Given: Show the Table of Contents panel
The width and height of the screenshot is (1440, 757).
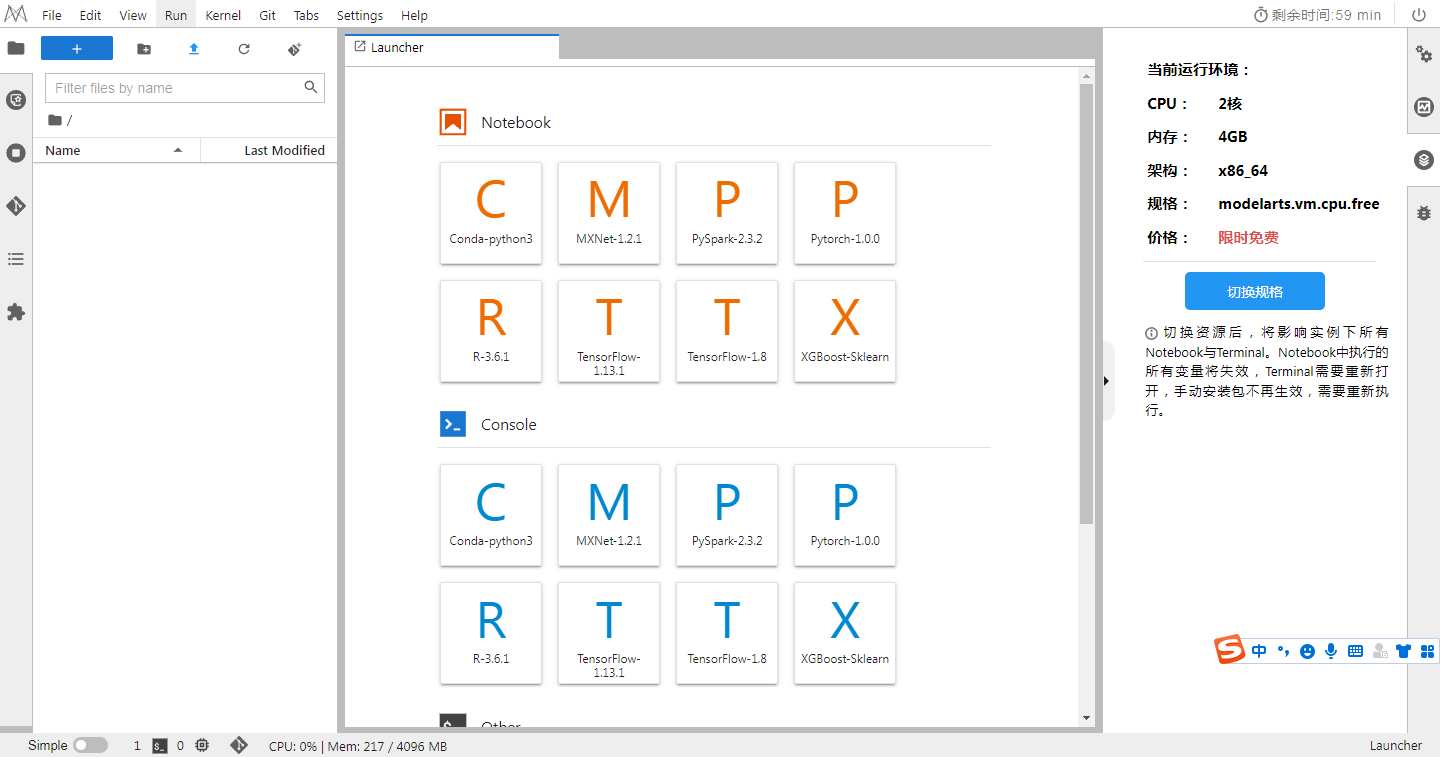Looking at the screenshot, I should click(16, 259).
